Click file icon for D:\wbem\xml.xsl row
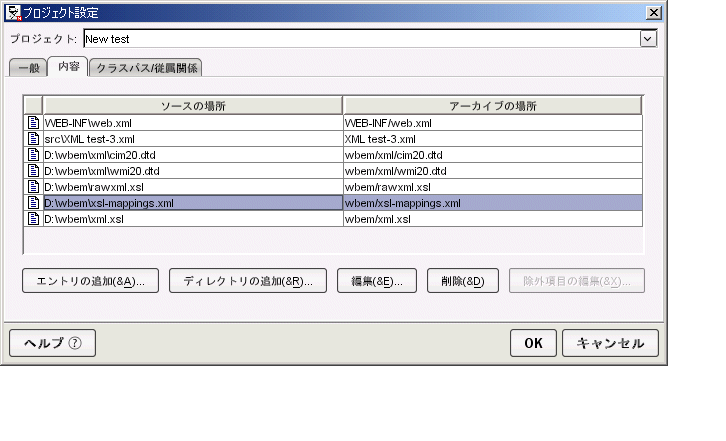Image resolution: width=726 pixels, height=441 pixels. click(33, 219)
